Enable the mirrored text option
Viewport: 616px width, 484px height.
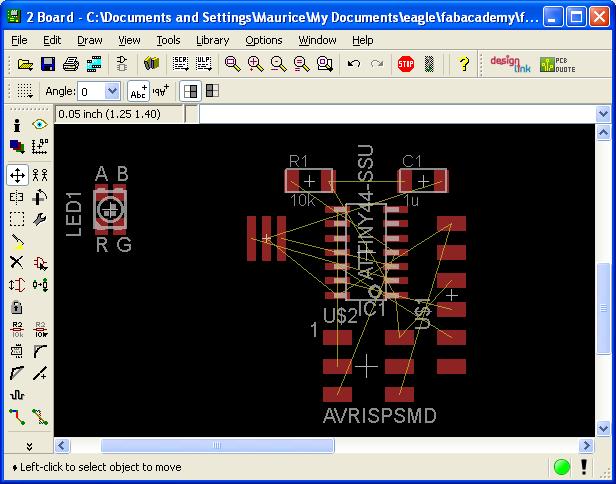(161, 91)
